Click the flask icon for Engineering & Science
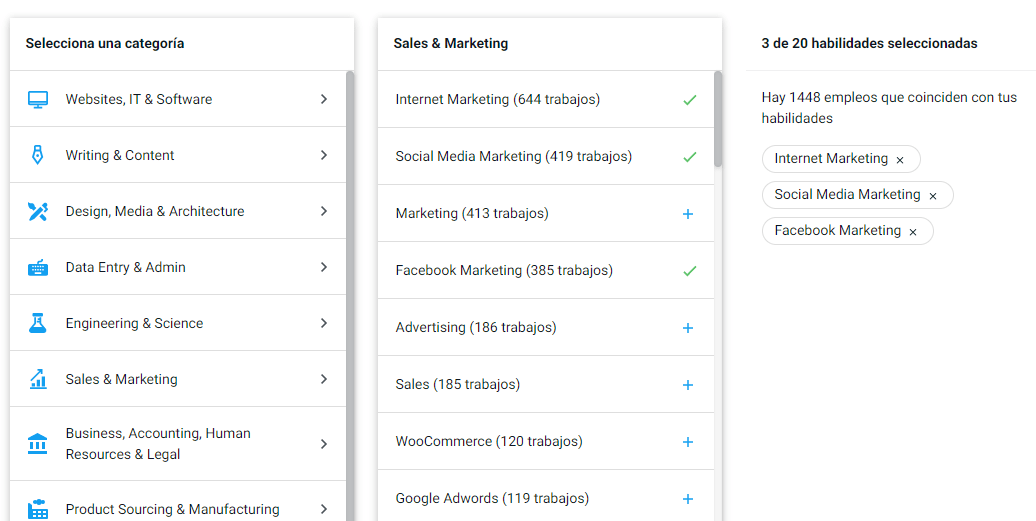1036x521 pixels. coord(38,323)
